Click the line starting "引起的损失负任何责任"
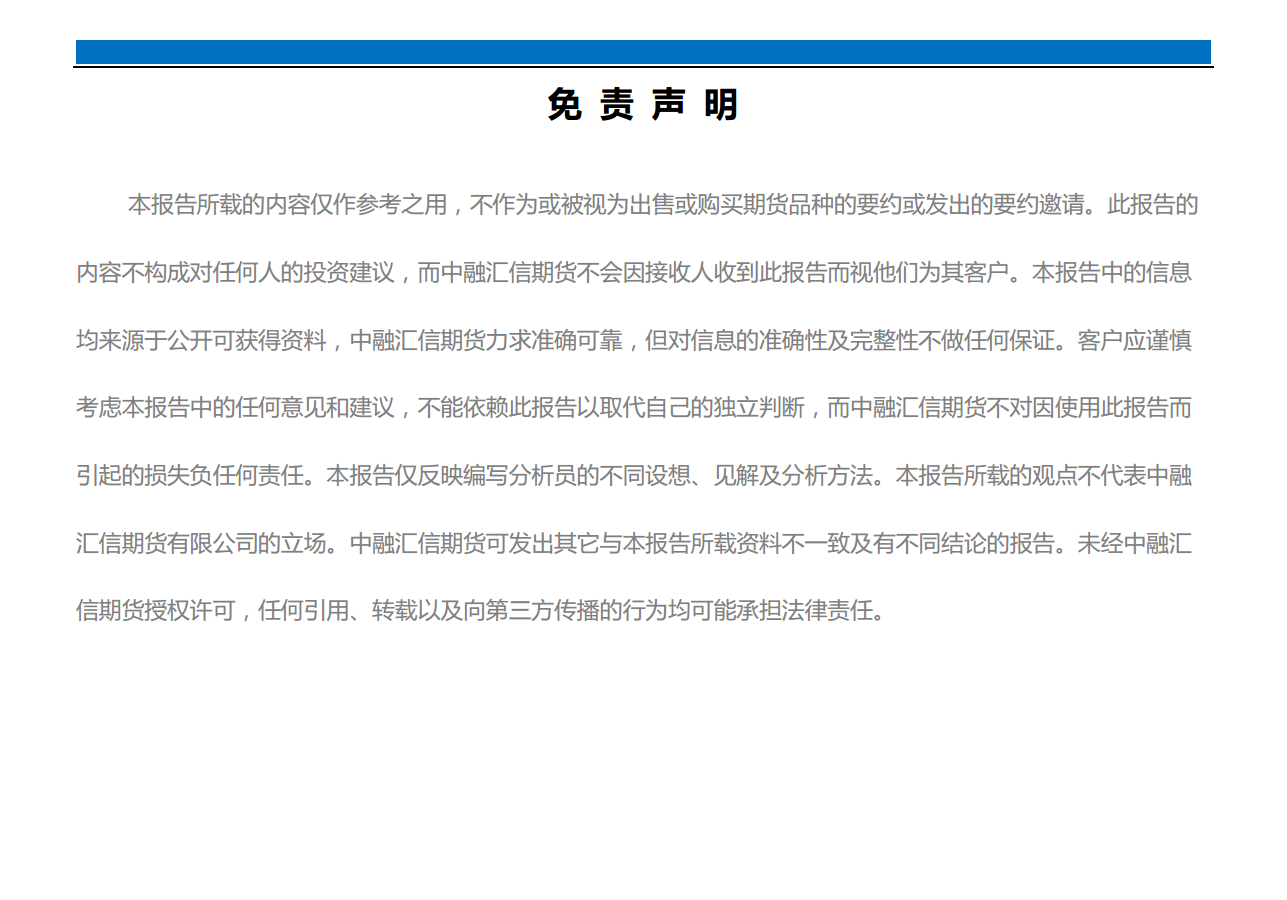The image size is (1287, 900). [634, 476]
